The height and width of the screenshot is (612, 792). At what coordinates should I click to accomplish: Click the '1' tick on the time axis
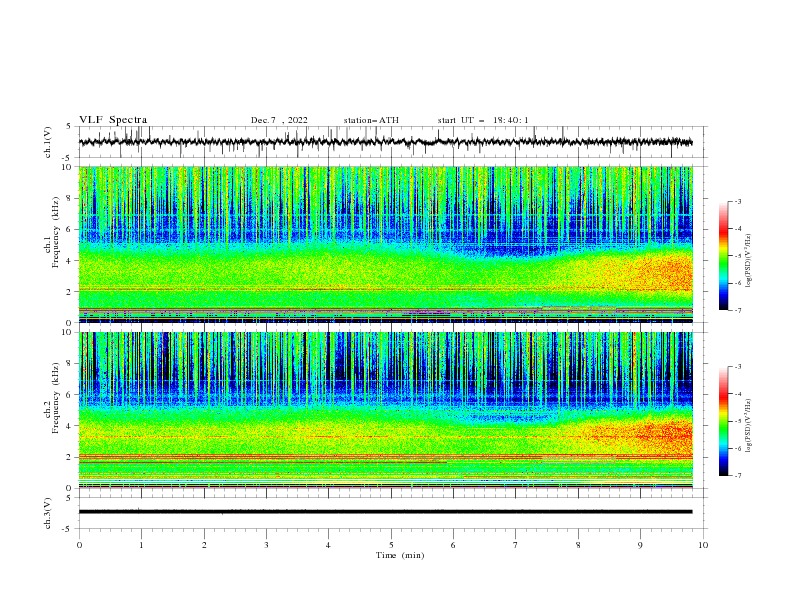coord(141,545)
